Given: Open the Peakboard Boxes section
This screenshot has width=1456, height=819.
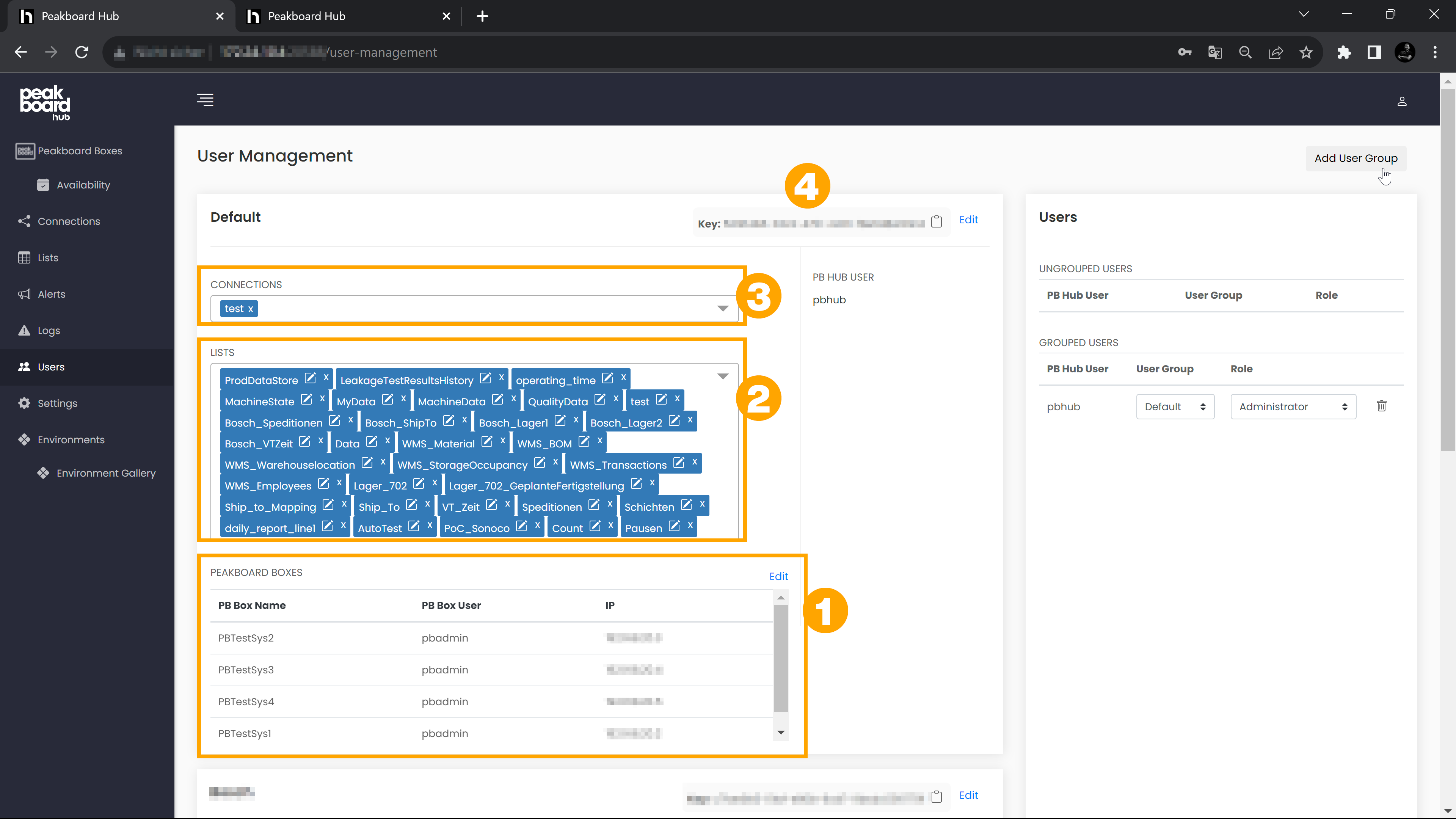Looking at the screenshot, I should (80, 150).
